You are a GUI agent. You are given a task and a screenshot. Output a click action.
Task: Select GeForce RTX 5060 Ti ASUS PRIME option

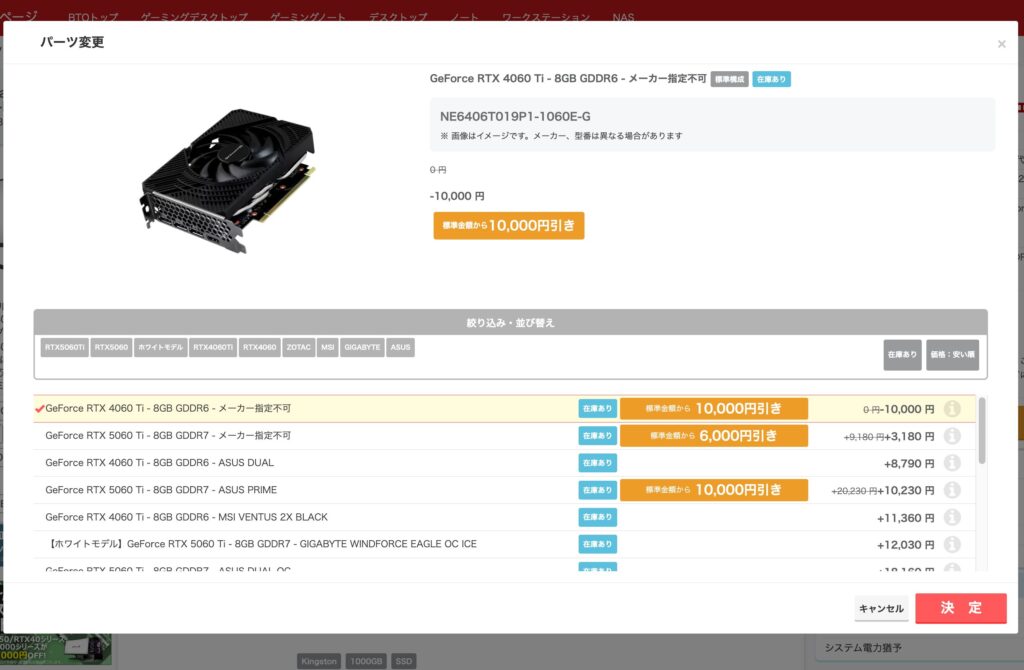[161, 490]
